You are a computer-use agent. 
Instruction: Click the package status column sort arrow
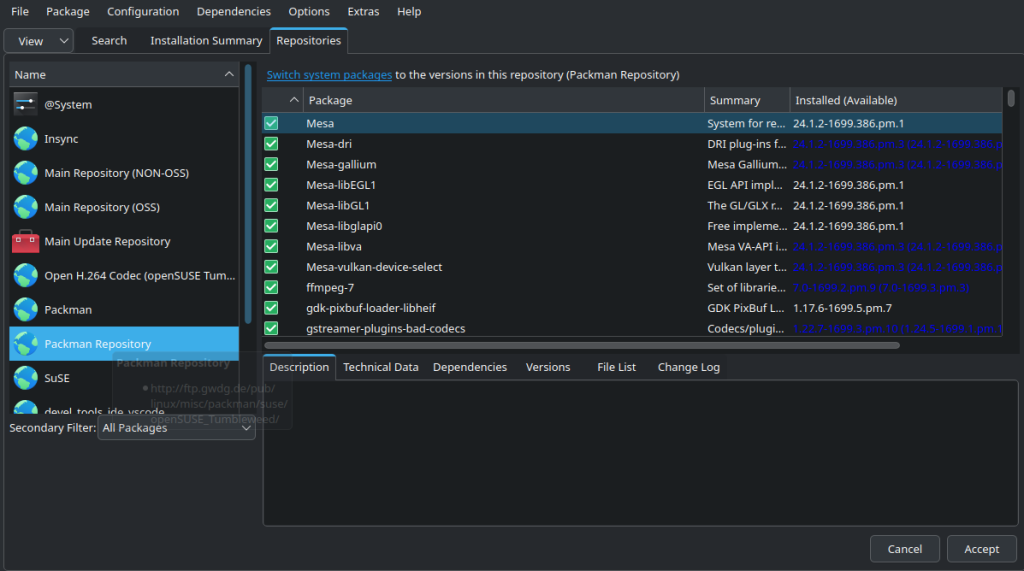(x=294, y=100)
